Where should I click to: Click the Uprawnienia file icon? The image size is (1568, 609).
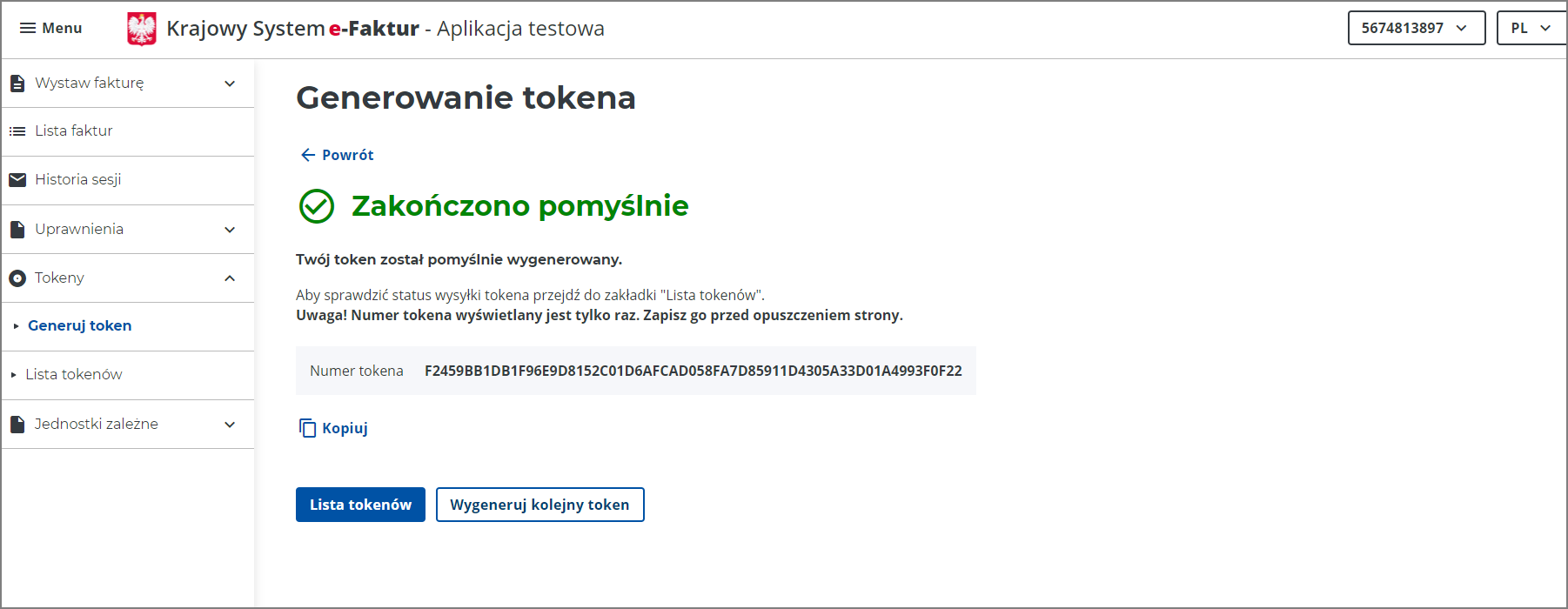click(x=17, y=230)
